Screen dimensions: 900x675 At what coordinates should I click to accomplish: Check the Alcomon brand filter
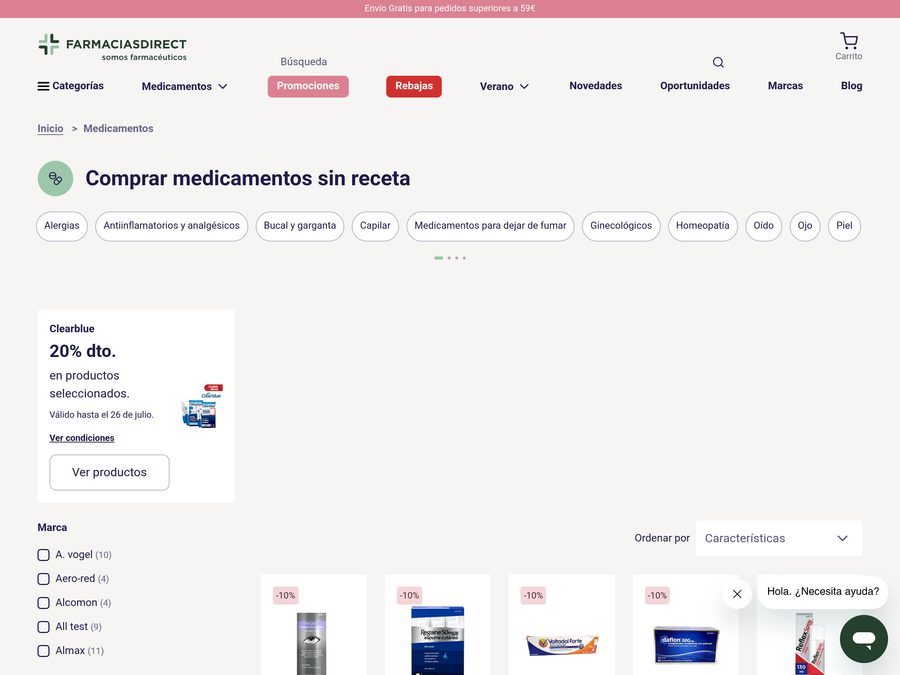click(x=43, y=603)
